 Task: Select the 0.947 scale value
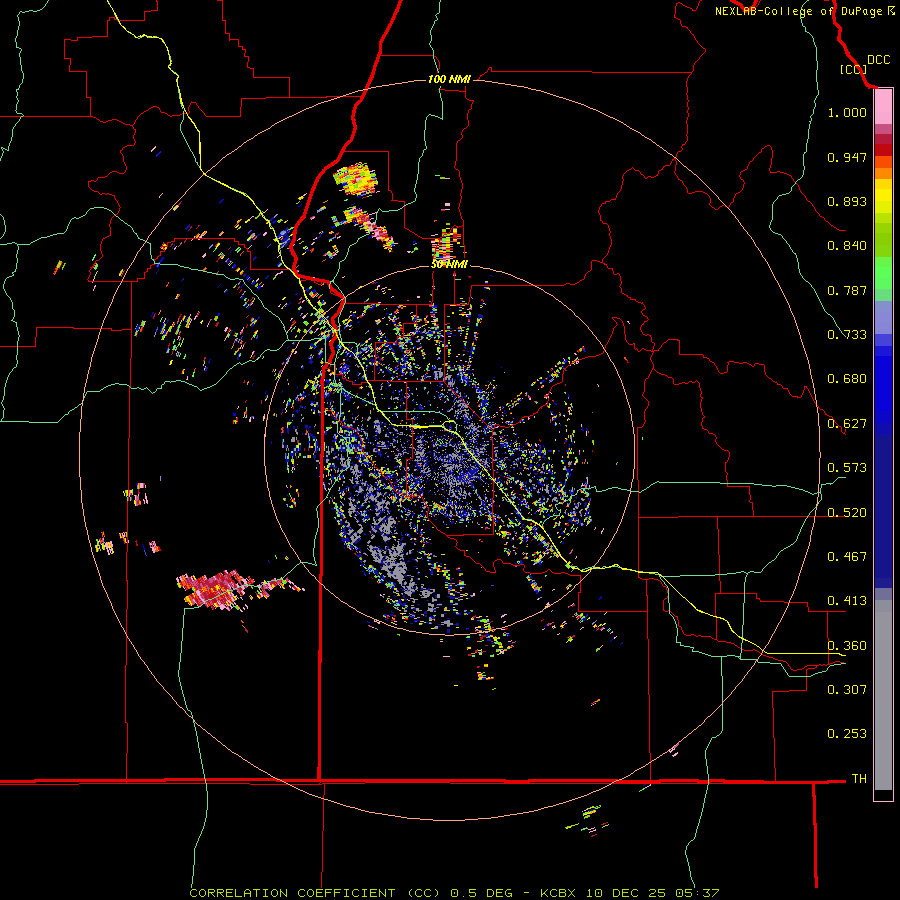[x=847, y=157]
